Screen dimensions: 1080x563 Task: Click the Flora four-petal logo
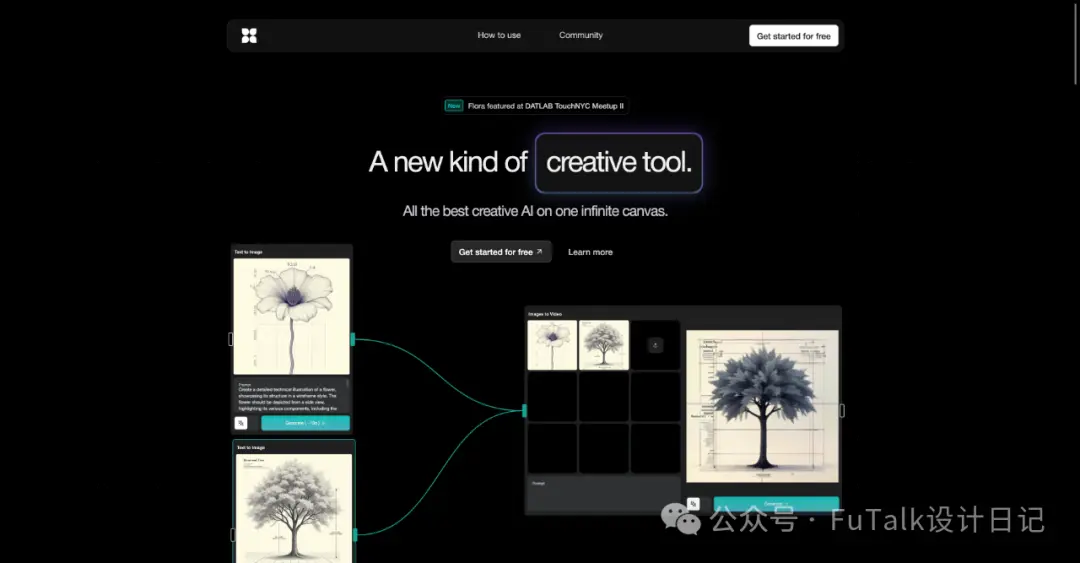click(249, 36)
